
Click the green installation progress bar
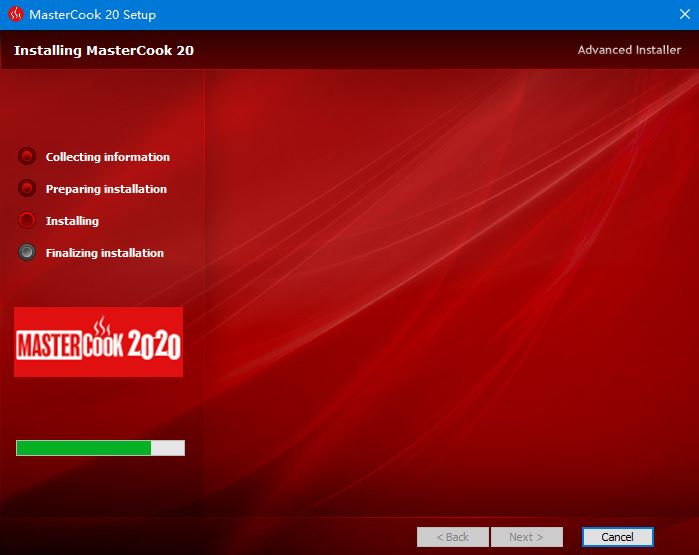pyautogui.click(x=100, y=448)
